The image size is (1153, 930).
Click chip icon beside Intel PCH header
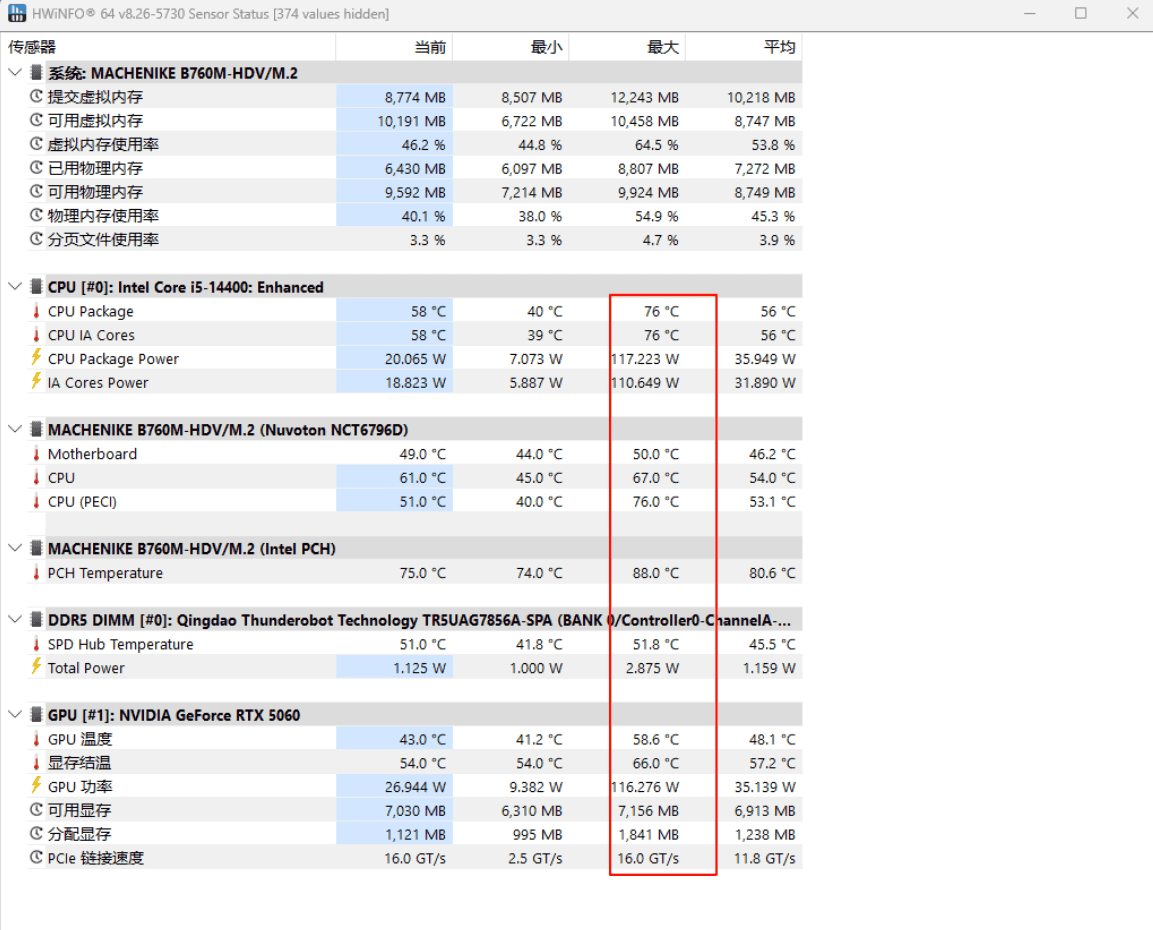click(x=36, y=548)
